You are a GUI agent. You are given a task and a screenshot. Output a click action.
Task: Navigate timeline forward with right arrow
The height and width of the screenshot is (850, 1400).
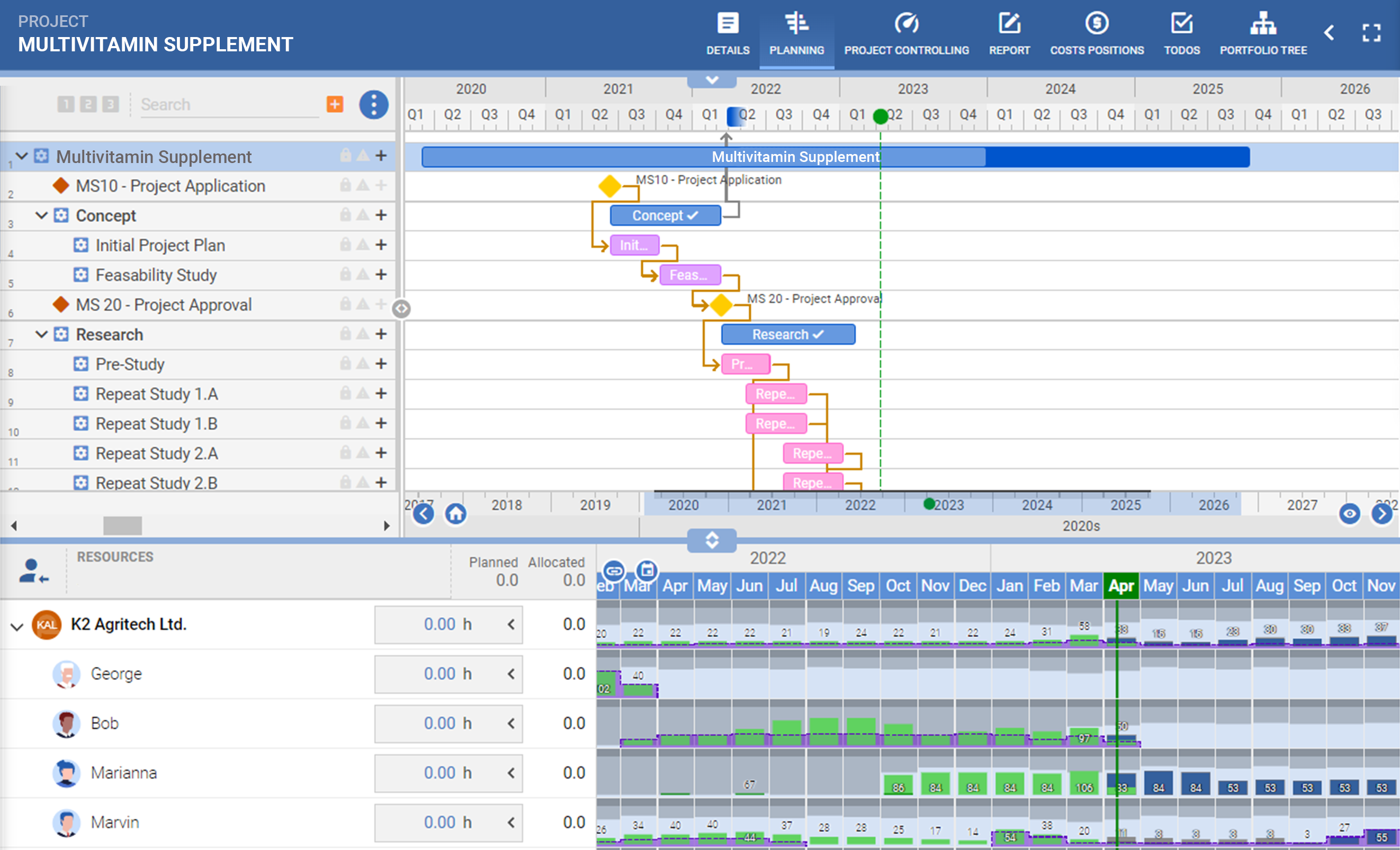1381,514
